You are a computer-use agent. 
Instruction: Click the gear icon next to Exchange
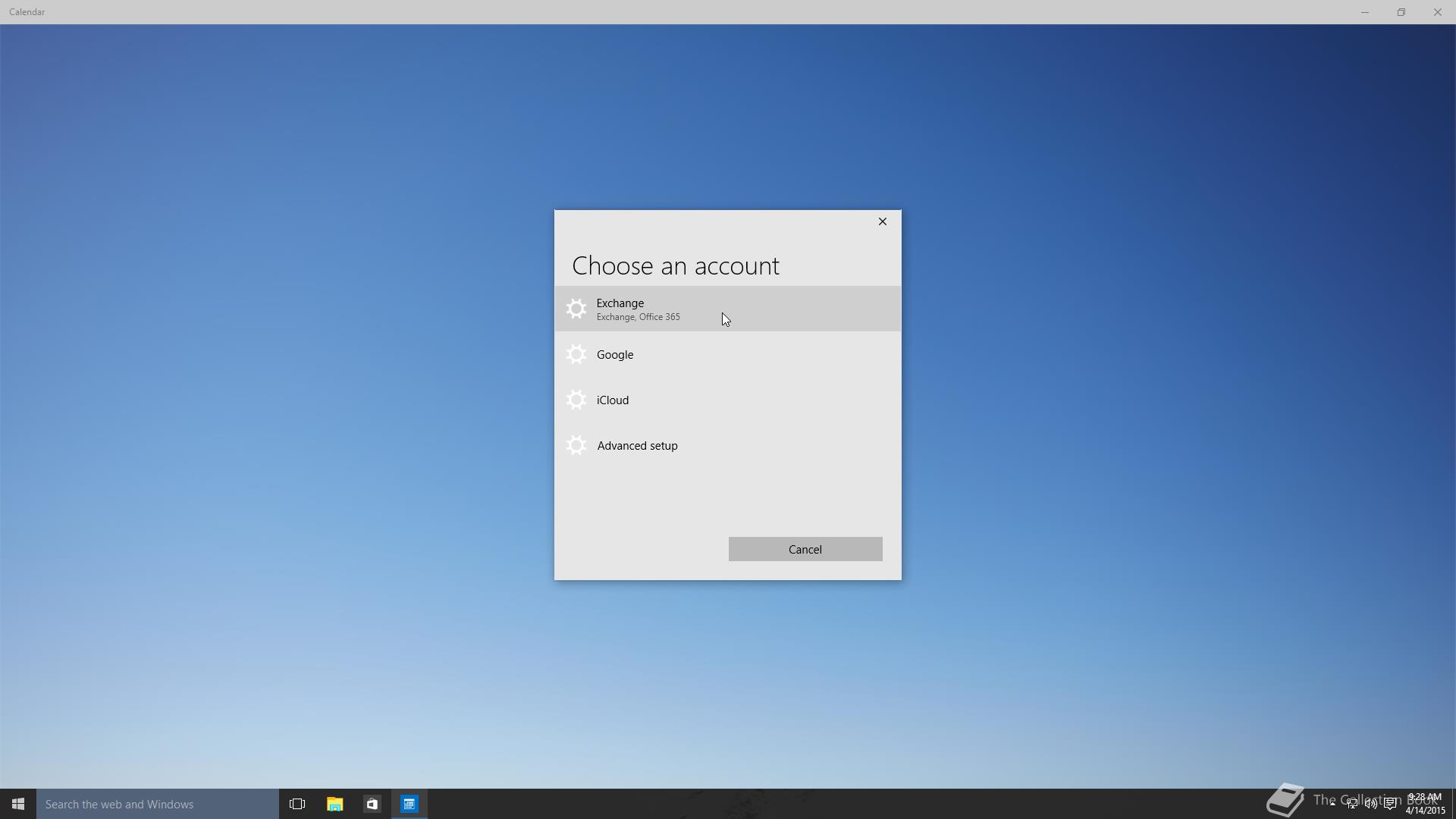[576, 309]
